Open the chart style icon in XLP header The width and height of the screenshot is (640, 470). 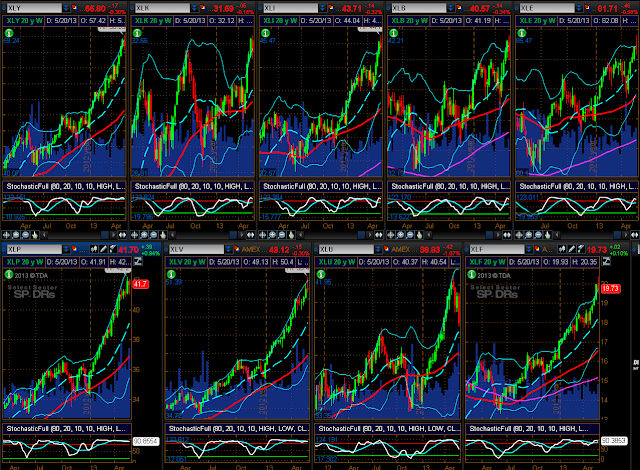[94, 249]
